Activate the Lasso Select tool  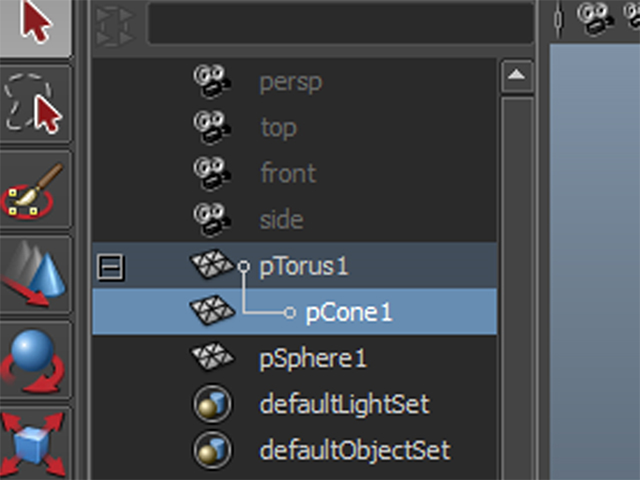coord(35,105)
